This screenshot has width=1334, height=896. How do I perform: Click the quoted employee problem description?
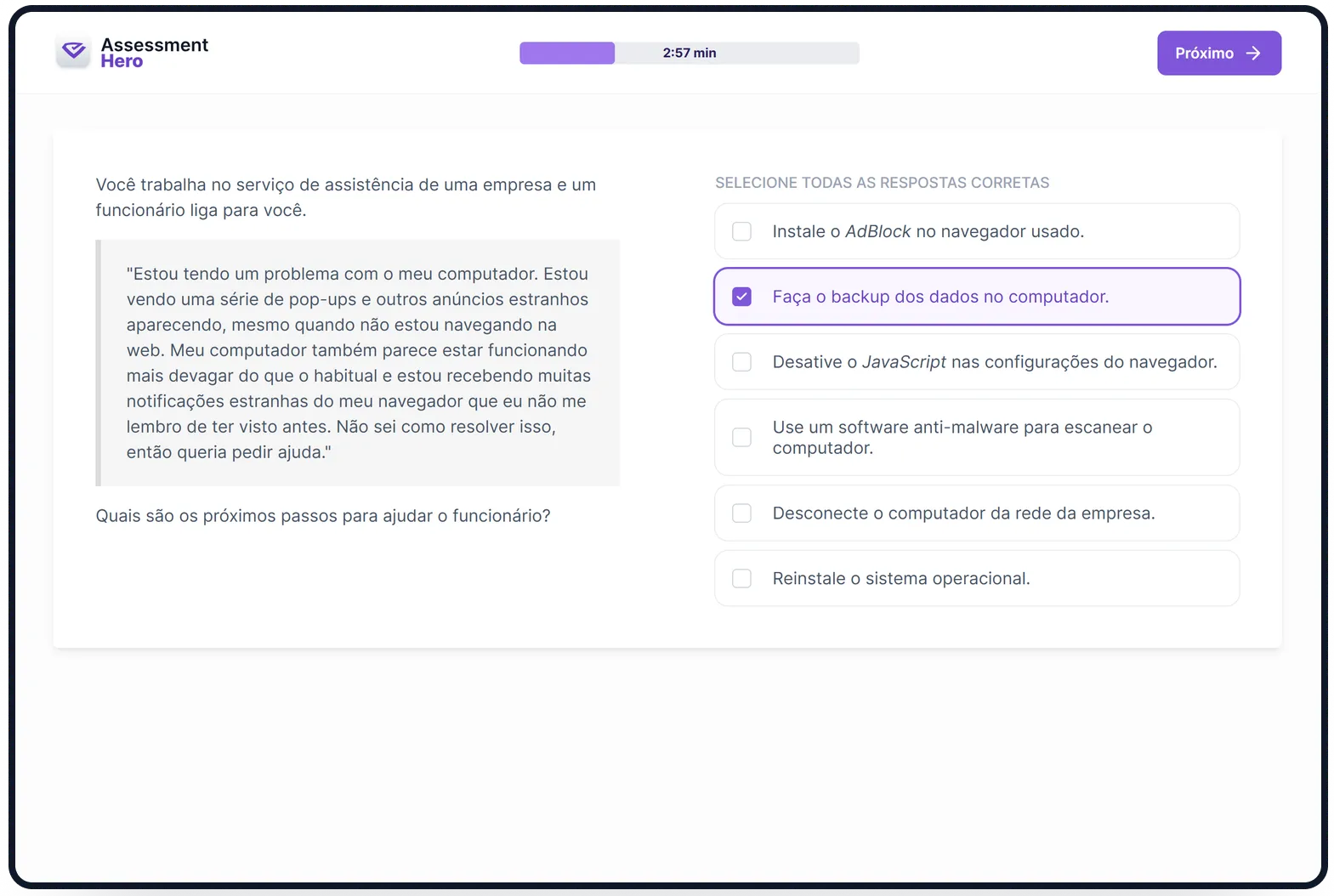(358, 363)
